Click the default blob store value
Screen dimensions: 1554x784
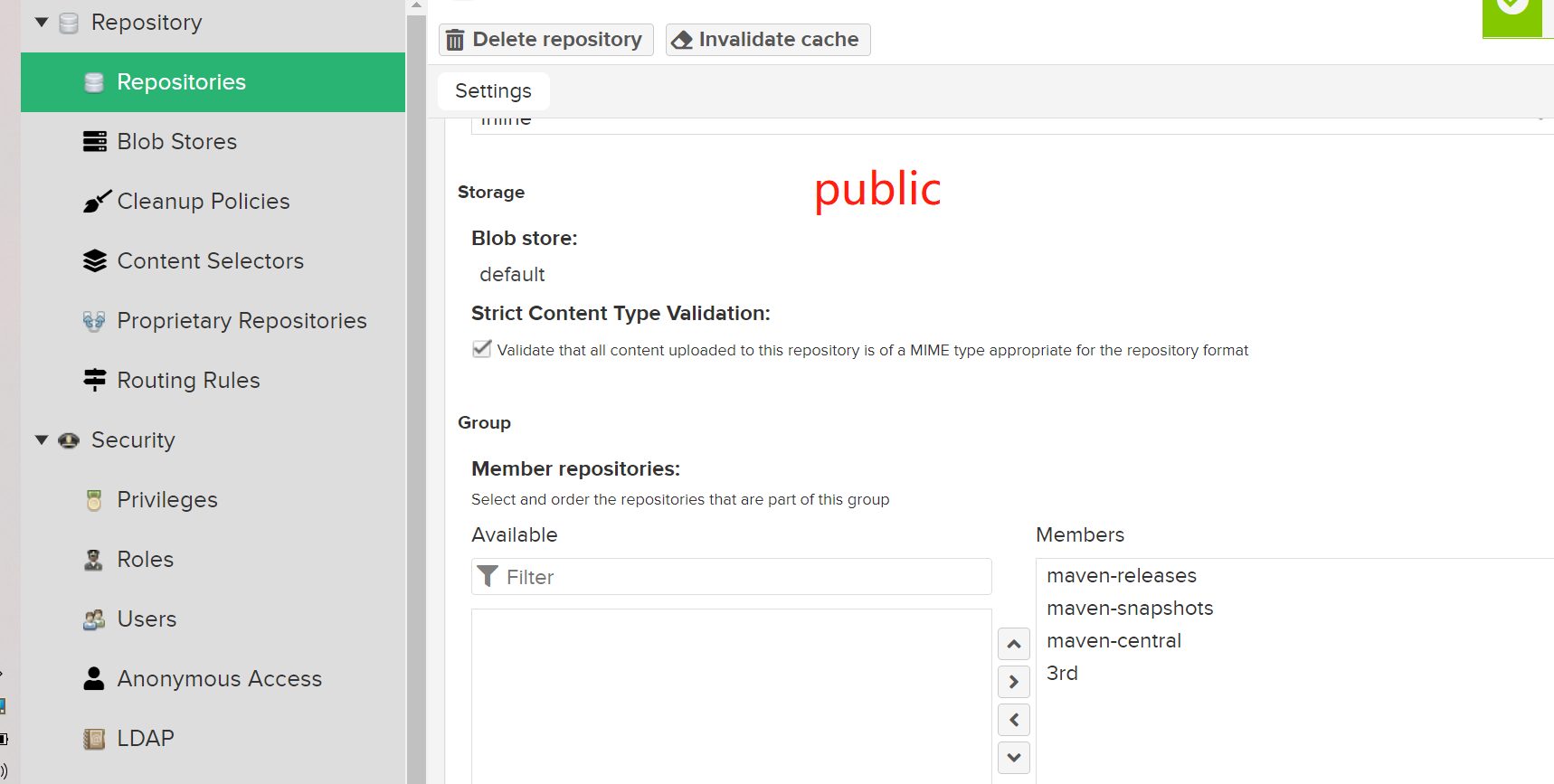(512, 275)
